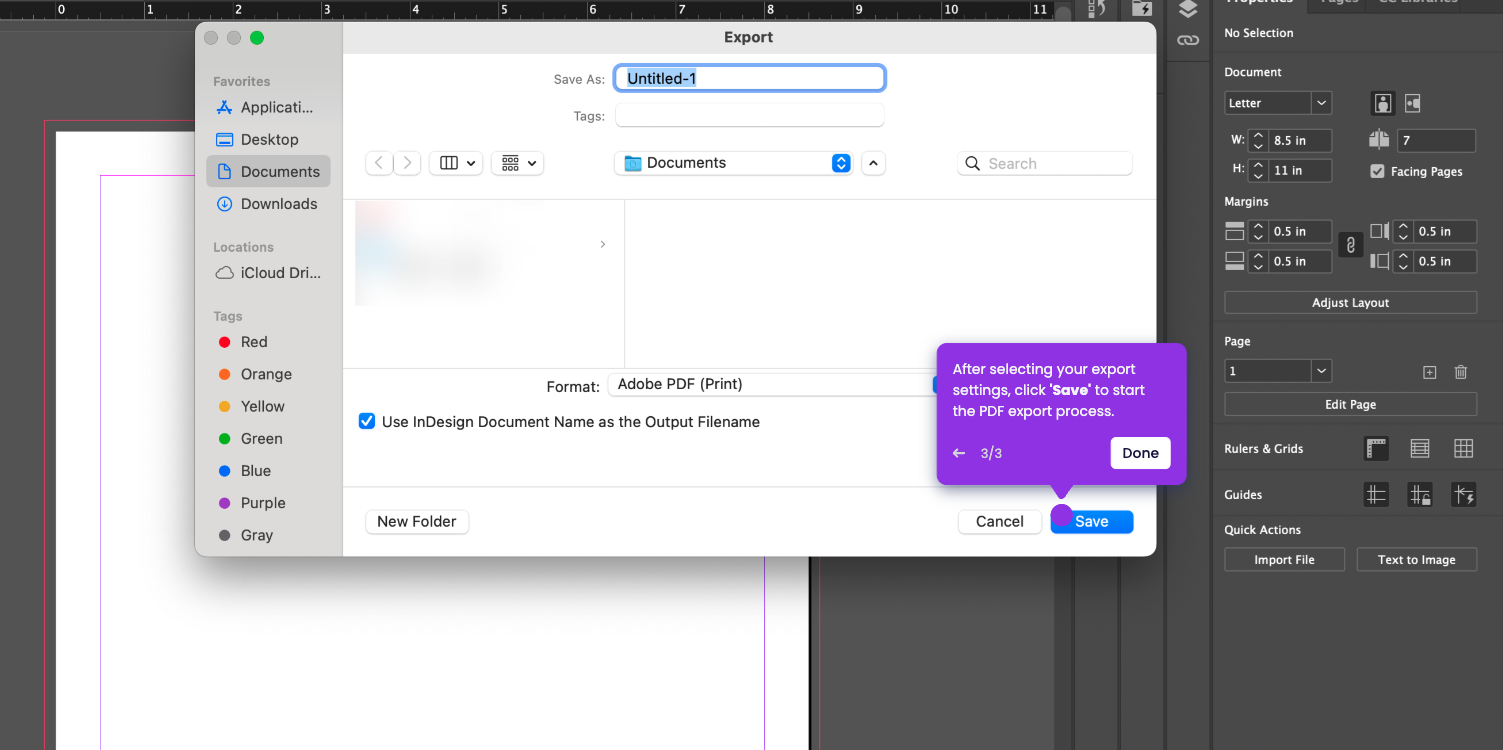Click Cancel in Export dialog
This screenshot has width=1503, height=750.
(1000, 521)
